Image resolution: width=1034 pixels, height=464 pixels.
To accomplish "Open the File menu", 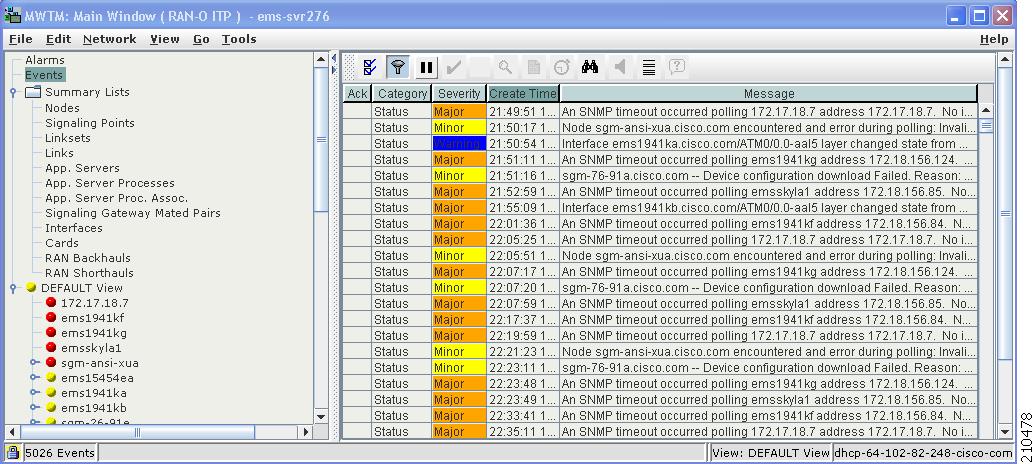I will pyautogui.click(x=20, y=39).
